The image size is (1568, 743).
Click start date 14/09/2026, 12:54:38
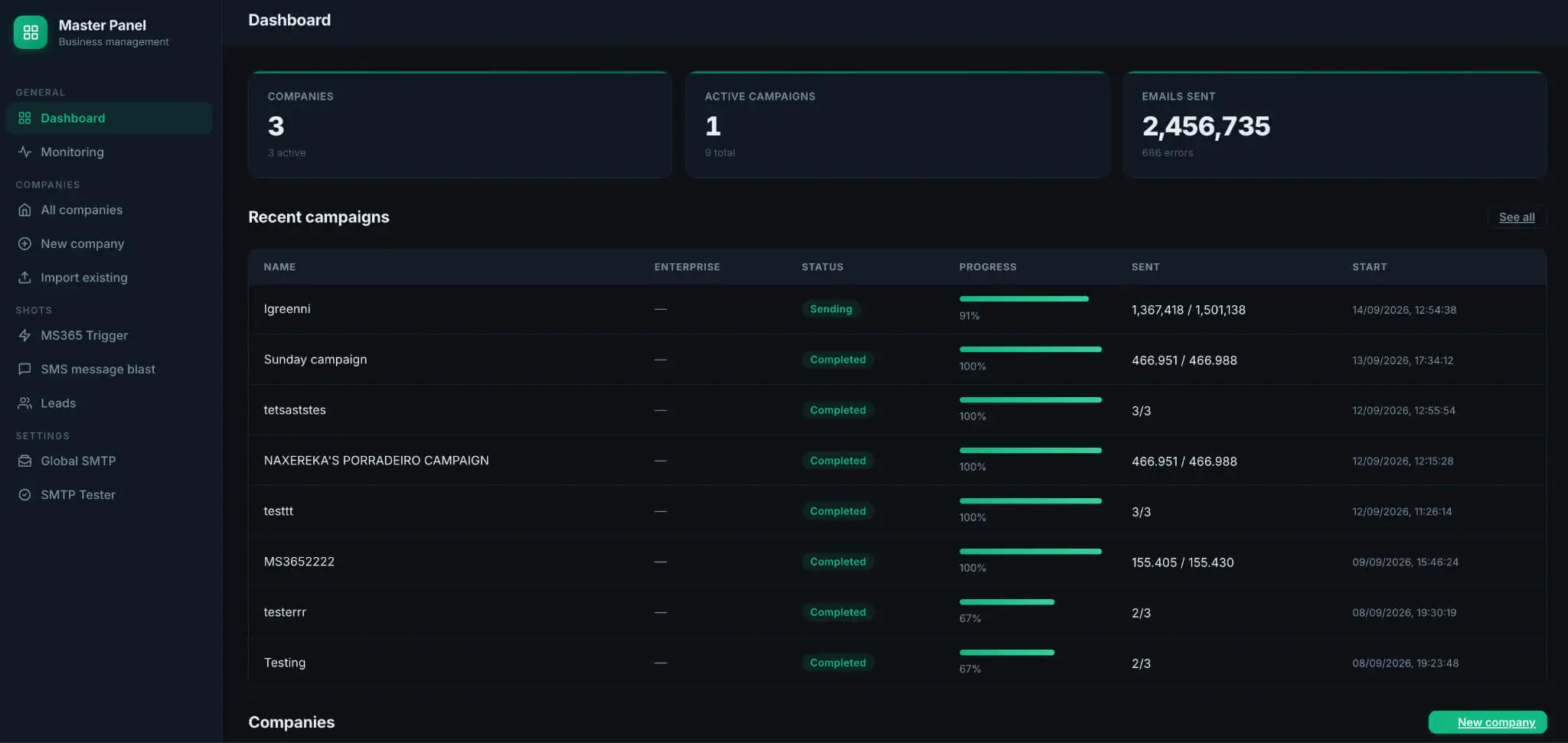pos(1404,309)
